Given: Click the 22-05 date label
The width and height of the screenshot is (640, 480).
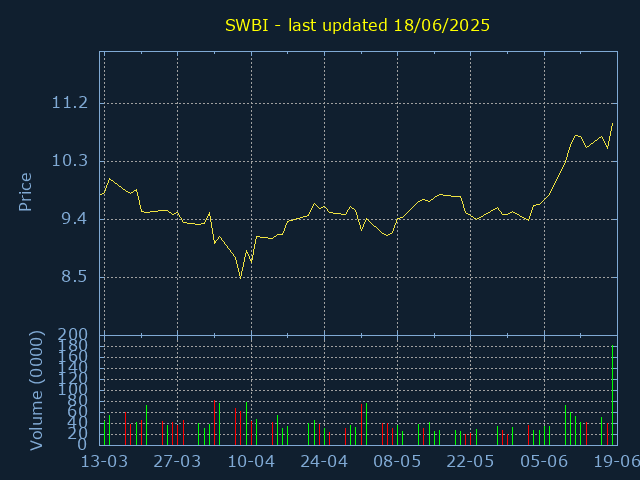Looking at the screenshot, I should pos(470,462).
